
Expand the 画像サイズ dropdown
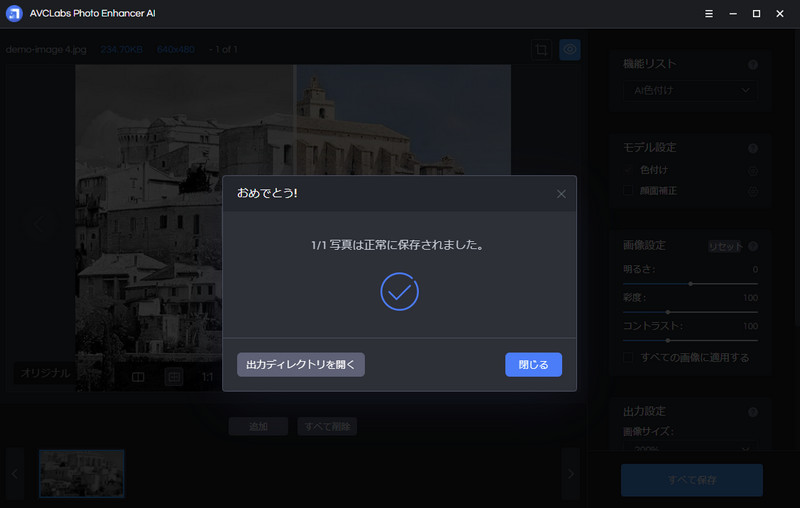tap(691, 448)
